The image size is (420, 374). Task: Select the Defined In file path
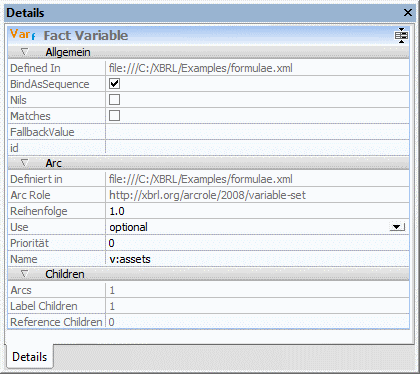[201, 68]
